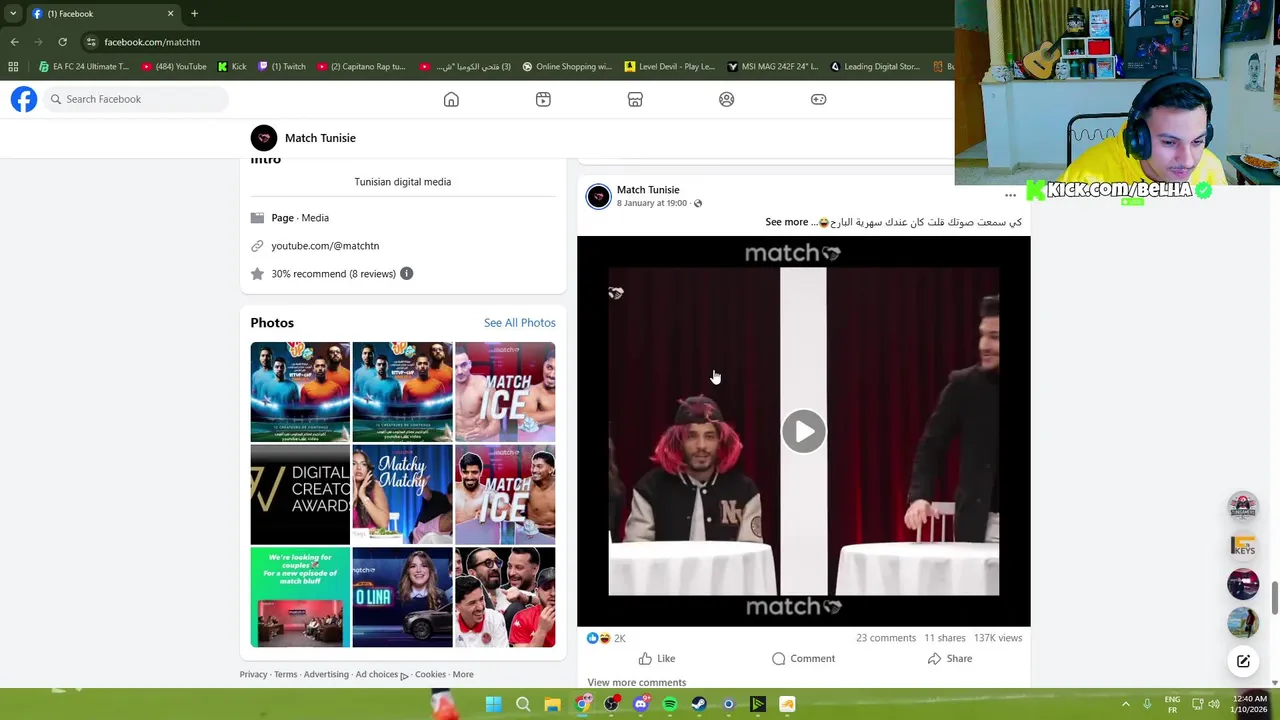Open the (484) YouTube bookmark
This screenshot has height=720, width=1280.
(x=174, y=67)
